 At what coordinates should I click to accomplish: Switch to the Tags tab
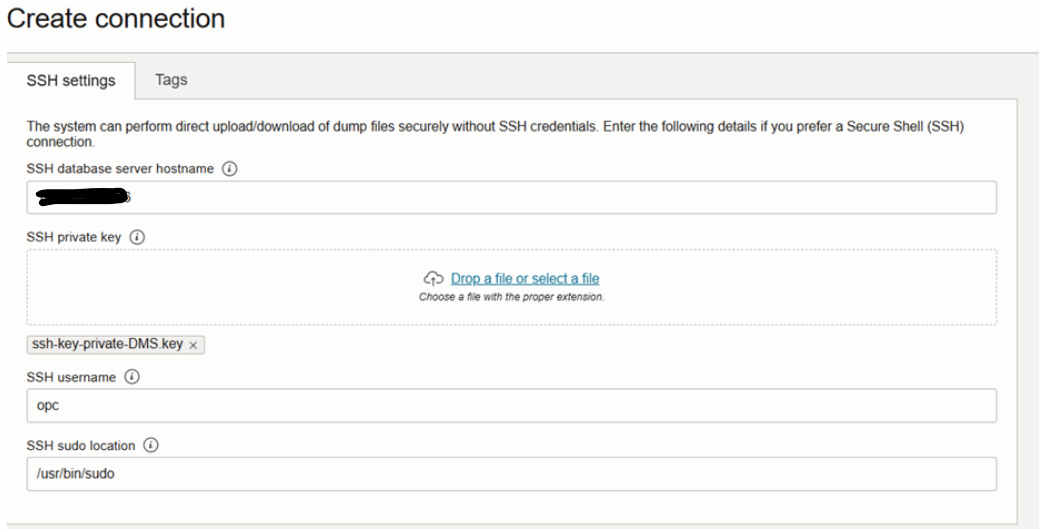pyautogui.click(x=171, y=80)
